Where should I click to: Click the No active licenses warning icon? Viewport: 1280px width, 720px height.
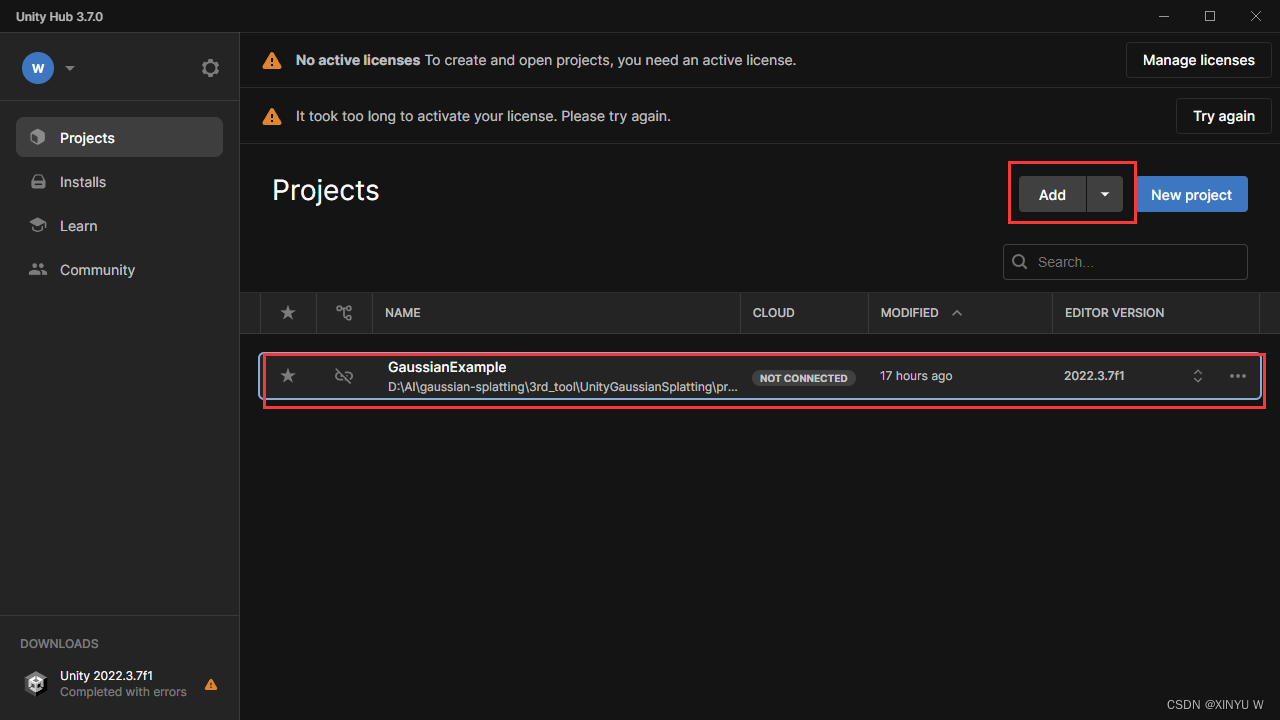point(272,61)
